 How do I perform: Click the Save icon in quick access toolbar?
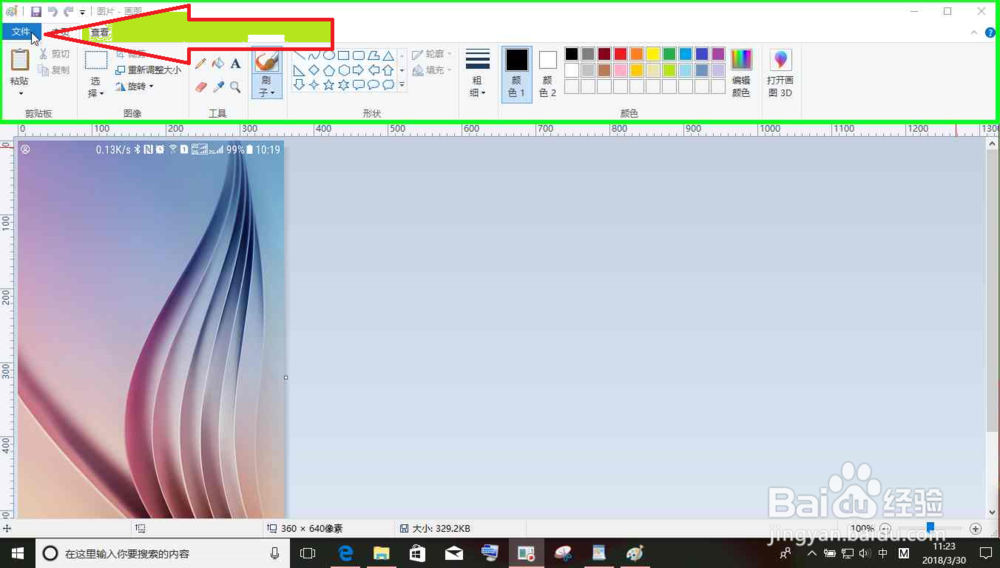click(x=36, y=11)
